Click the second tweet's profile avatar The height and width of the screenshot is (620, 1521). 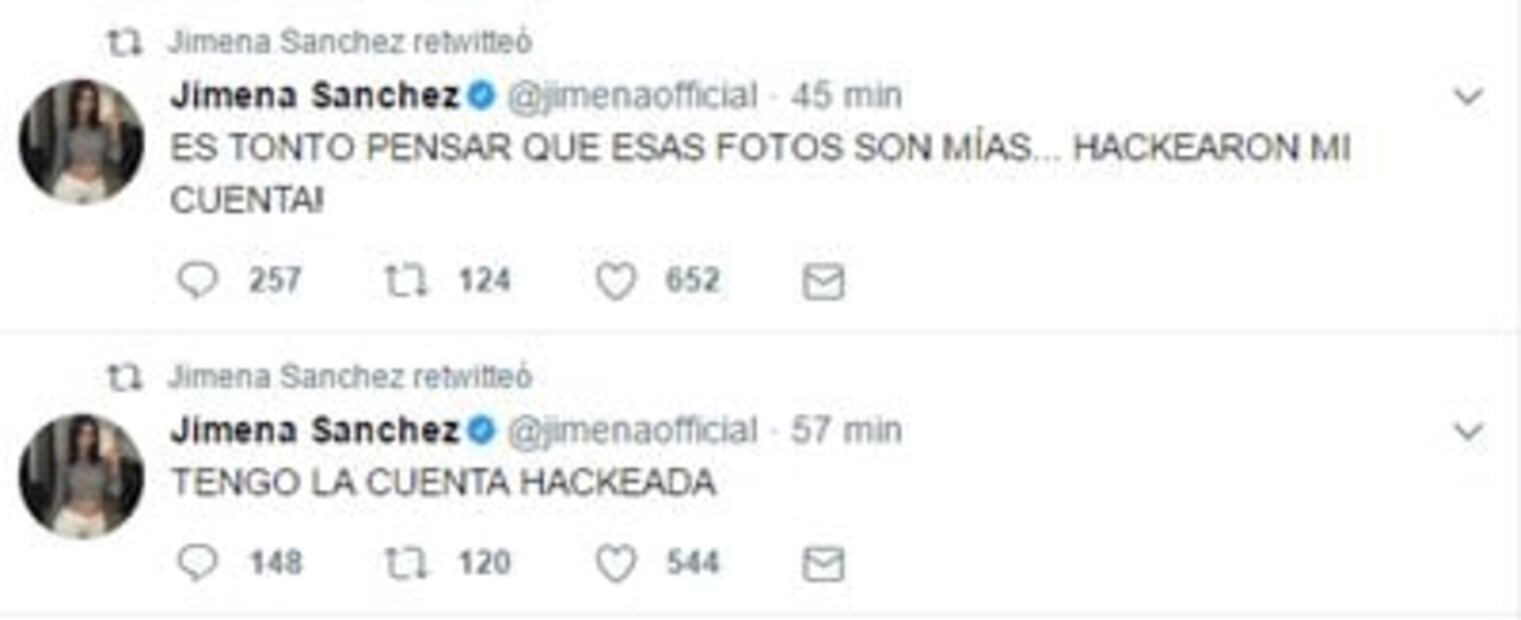[81, 476]
